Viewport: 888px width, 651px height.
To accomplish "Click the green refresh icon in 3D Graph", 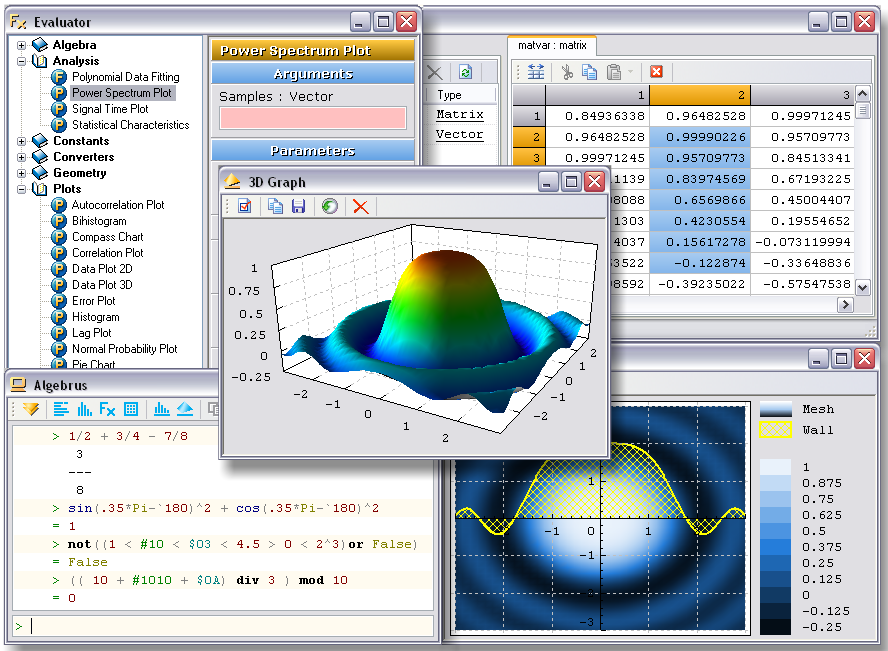I will 329,206.
